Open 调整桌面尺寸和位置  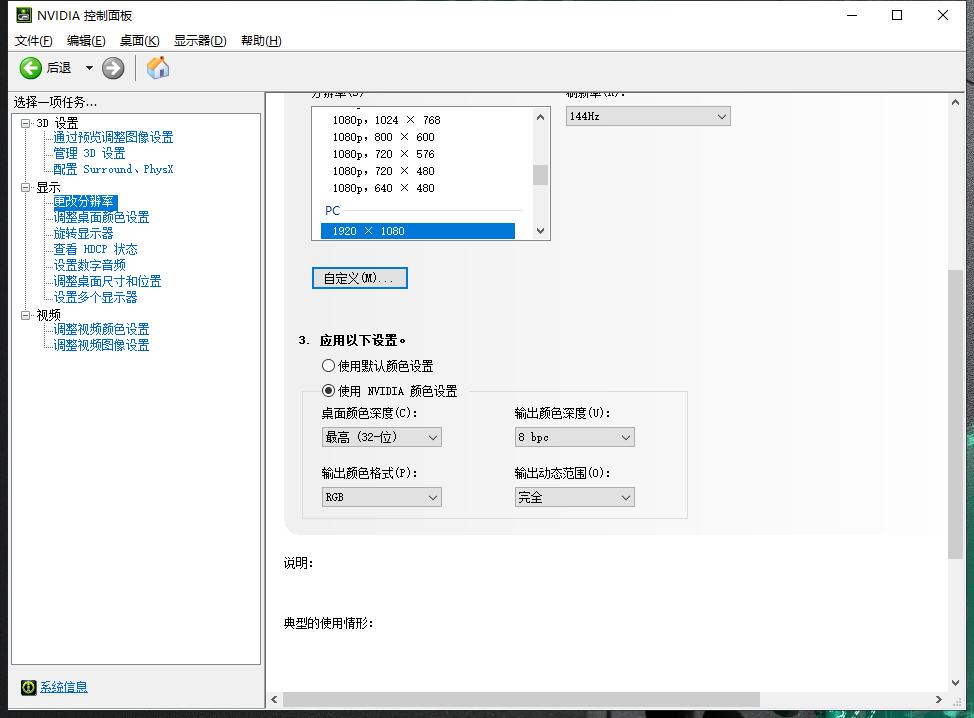pyautogui.click(x=107, y=281)
